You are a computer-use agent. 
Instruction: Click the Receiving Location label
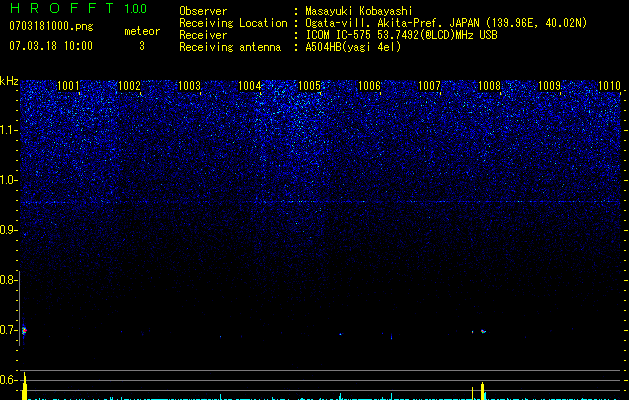pos(233,23)
